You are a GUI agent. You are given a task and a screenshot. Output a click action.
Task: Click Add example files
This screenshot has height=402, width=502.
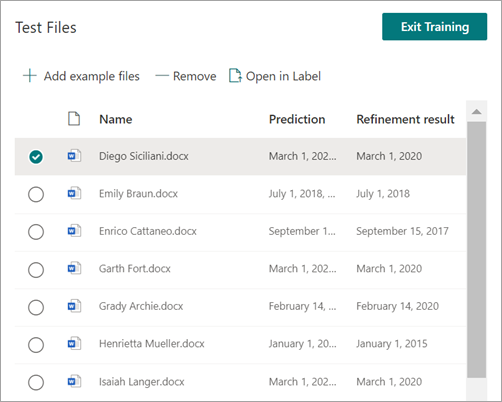pos(81,76)
